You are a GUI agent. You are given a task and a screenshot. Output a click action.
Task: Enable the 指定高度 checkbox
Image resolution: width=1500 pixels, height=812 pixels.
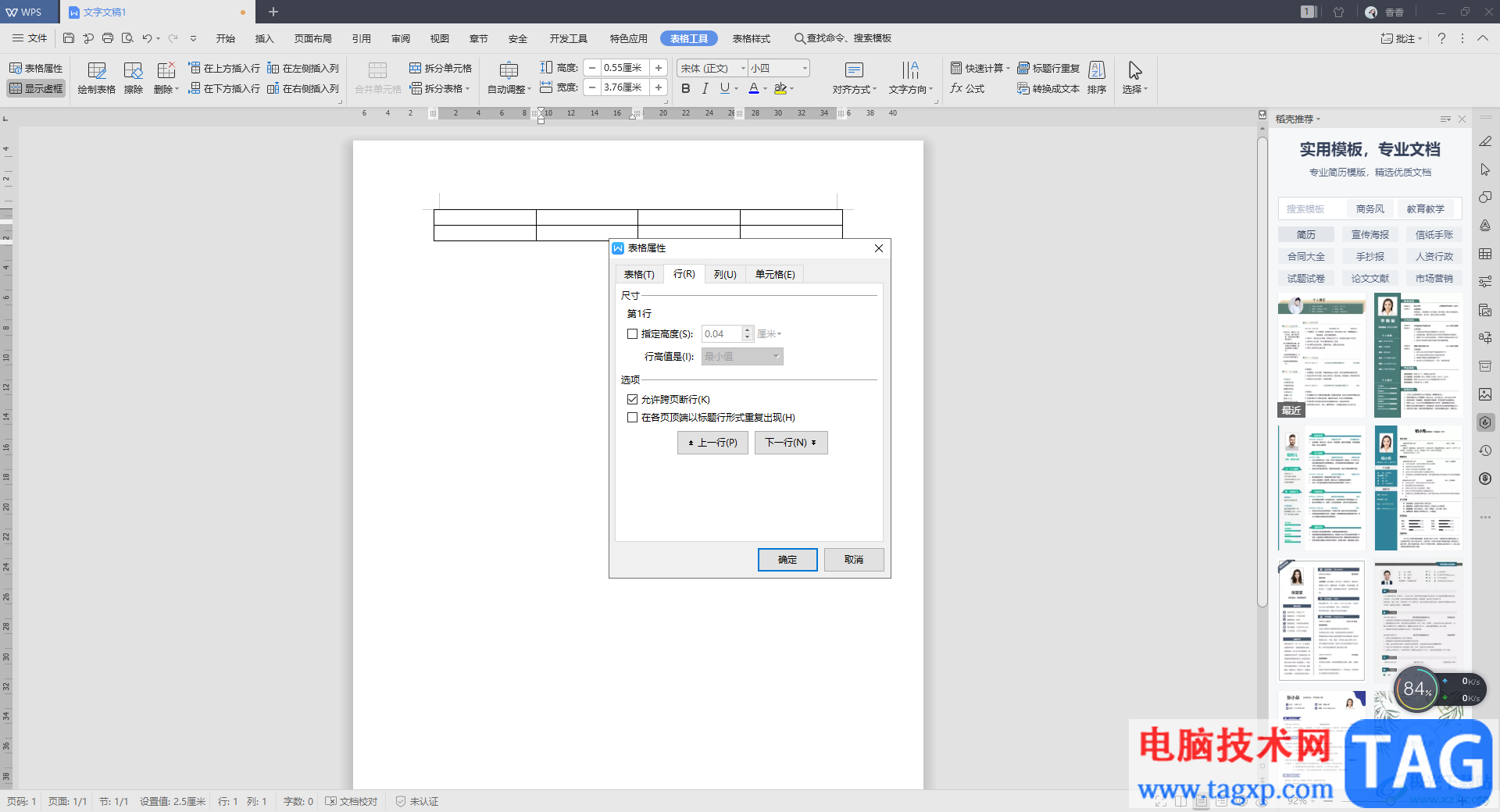(x=632, y=334)
